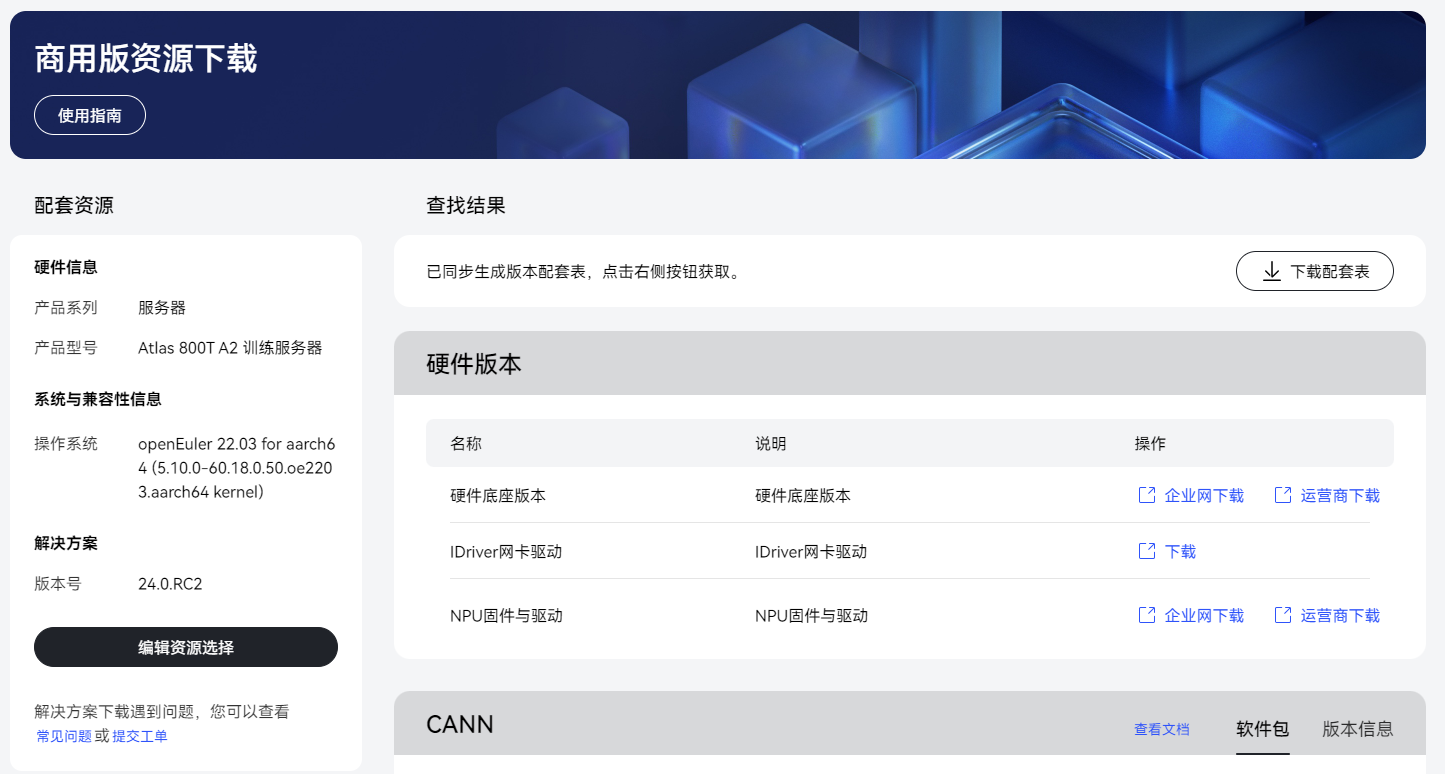Click the 系统与兼容性信息 subheading
The height and width of the screenshot is (774, 1445).
point(98,399)
